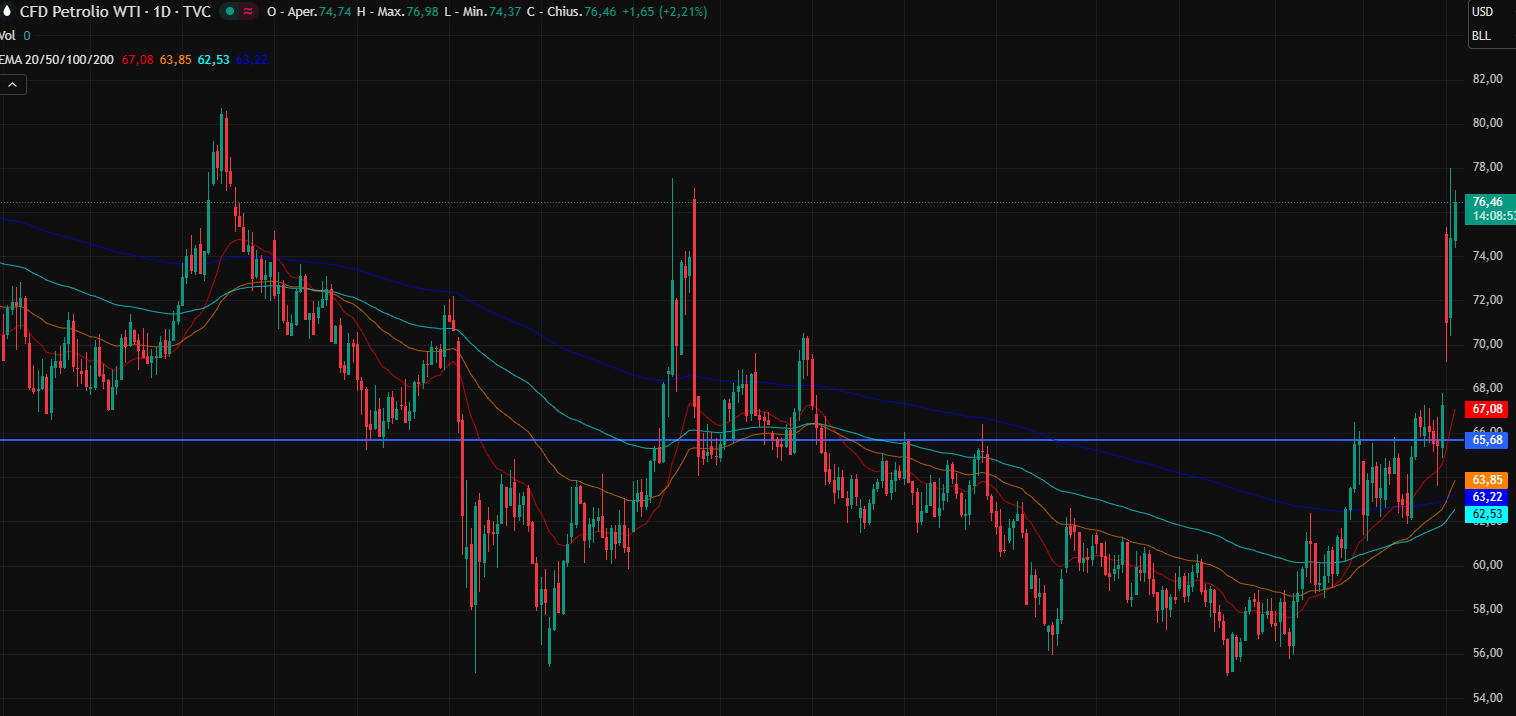The height and width of the screenshot is (716, 1516).
Task: Click the cyan 62,53 EMA price axis label
Action: tap(1486, 514)
